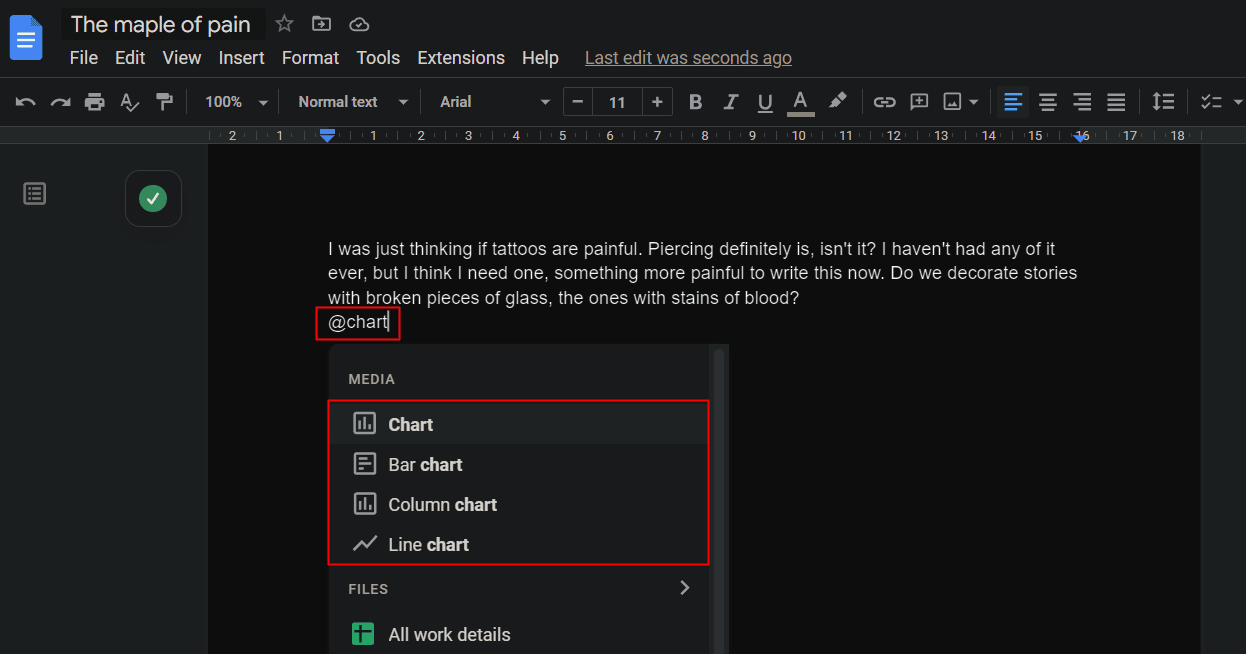The width and height of the screenshot is (1246, 654).
Task: Open the File menu
Action: [84, 58]
